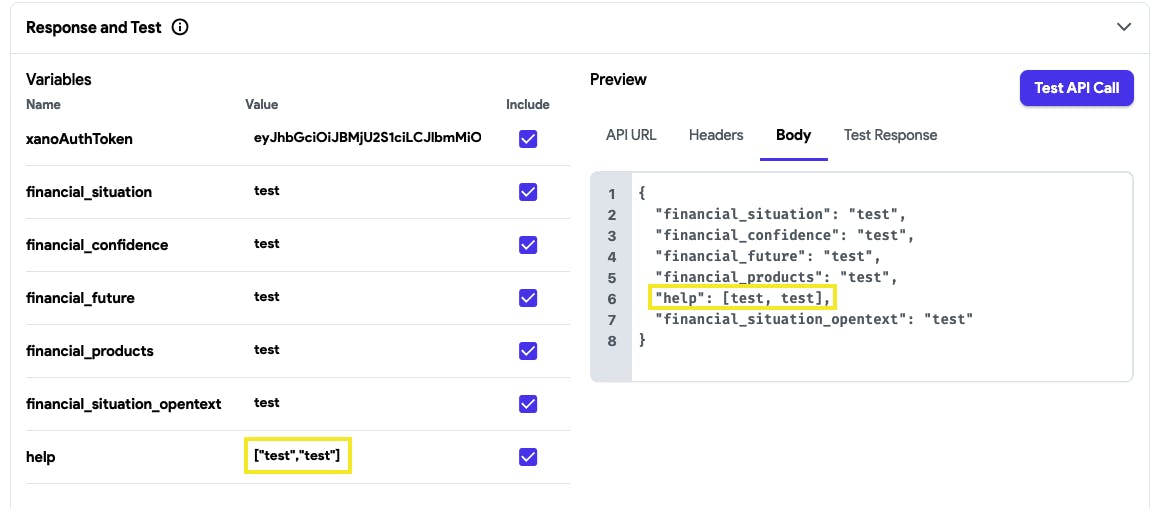The image size is (1173, 509).
Task: Click line number 1 in code gutter
Action: click(611, 194)
